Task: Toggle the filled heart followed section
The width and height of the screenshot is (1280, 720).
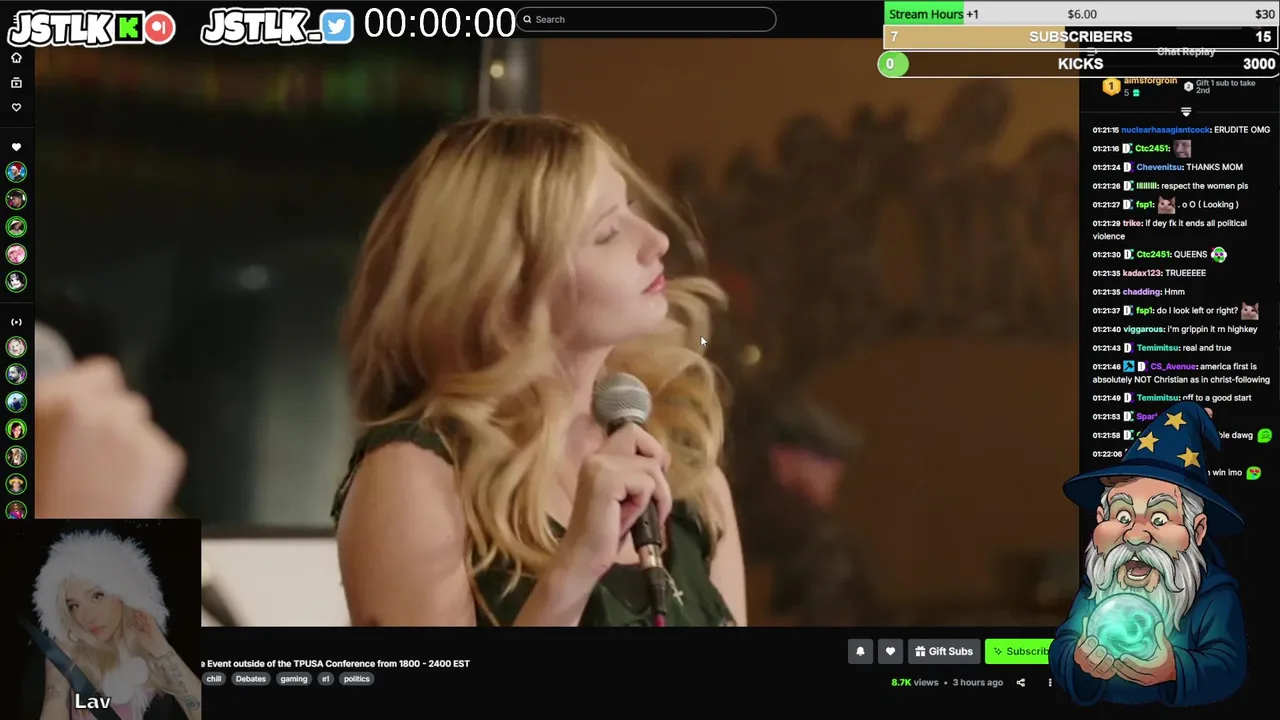Action: point(16,147)
